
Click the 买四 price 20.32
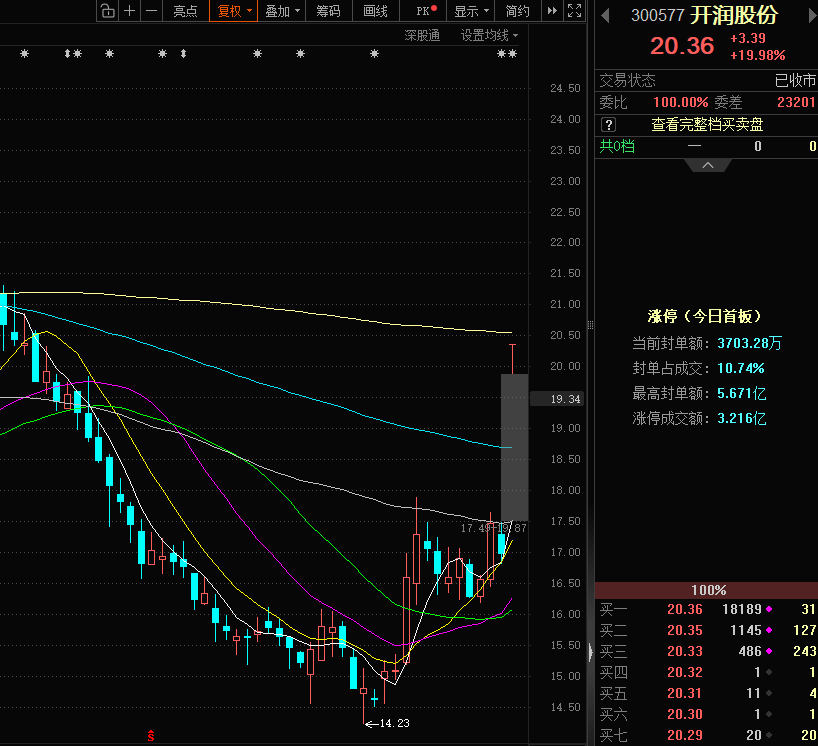pos(684,672)
